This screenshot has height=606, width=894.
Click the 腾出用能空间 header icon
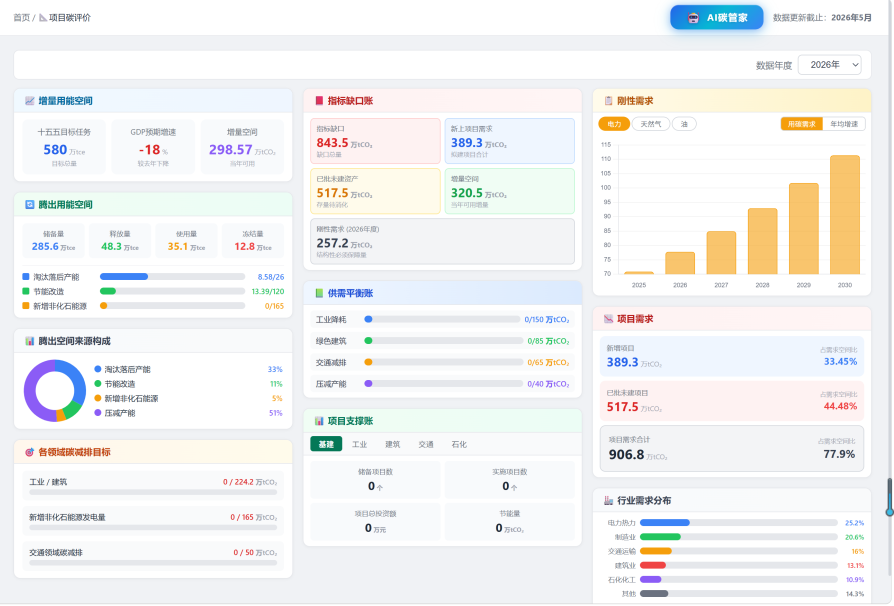pos(30,205)
